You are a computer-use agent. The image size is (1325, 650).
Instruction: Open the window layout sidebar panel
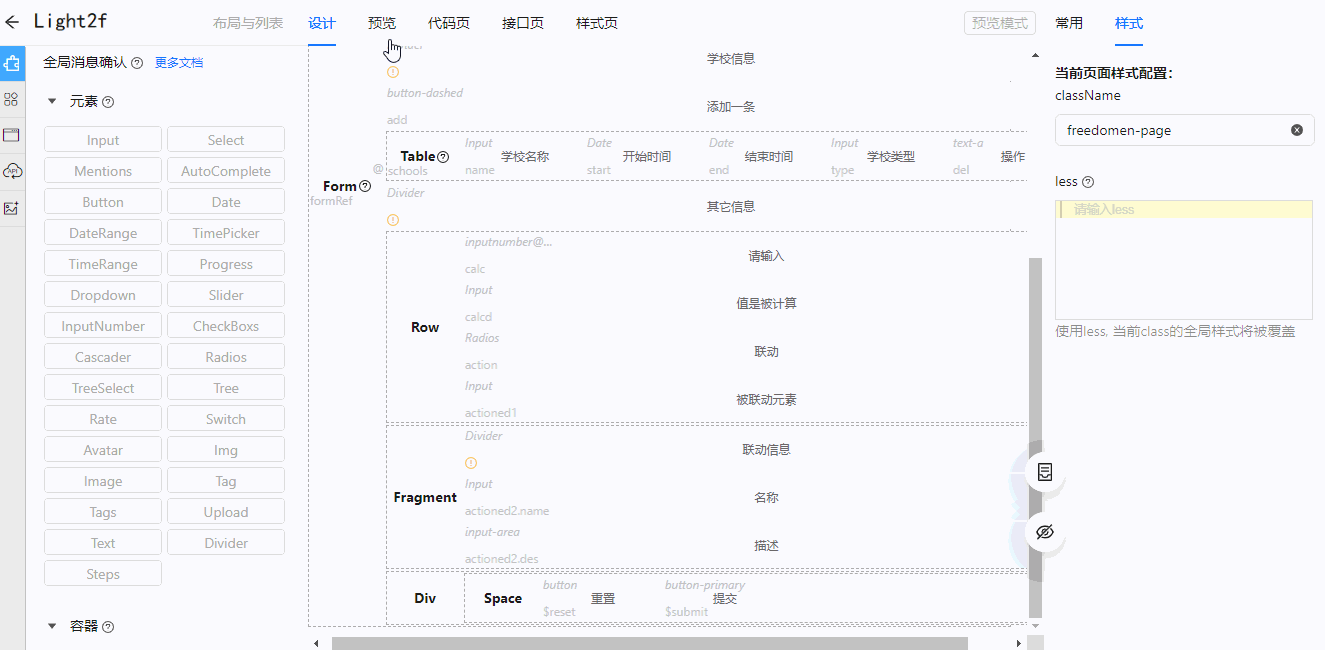point(12,135)
